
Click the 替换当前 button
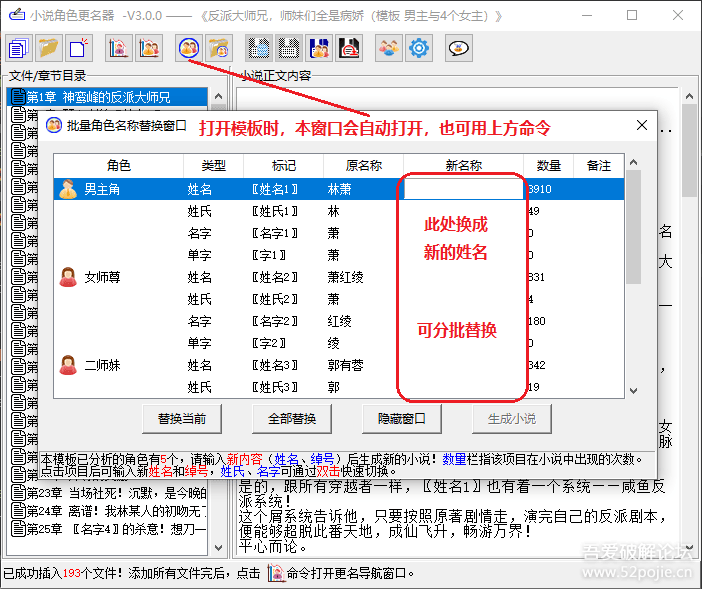pos(181,418)
